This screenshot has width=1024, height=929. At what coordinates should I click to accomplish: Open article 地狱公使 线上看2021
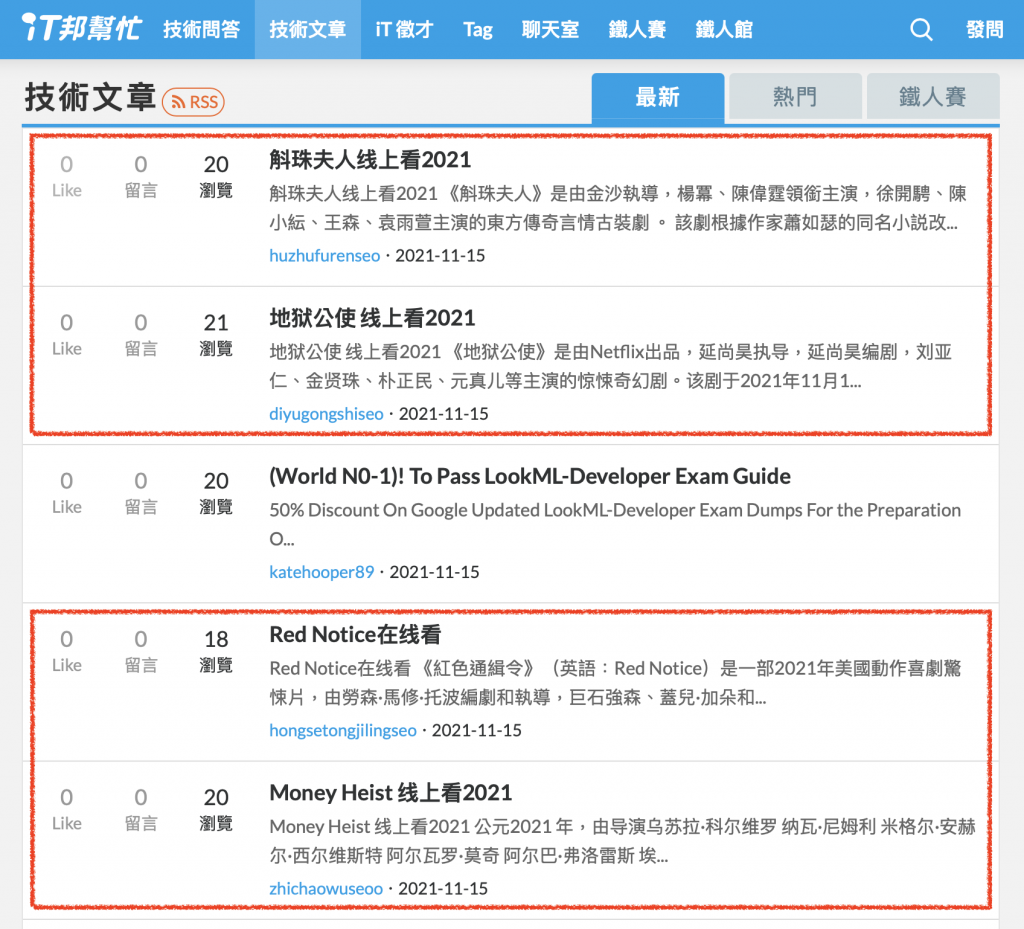[x=372, y=318]
